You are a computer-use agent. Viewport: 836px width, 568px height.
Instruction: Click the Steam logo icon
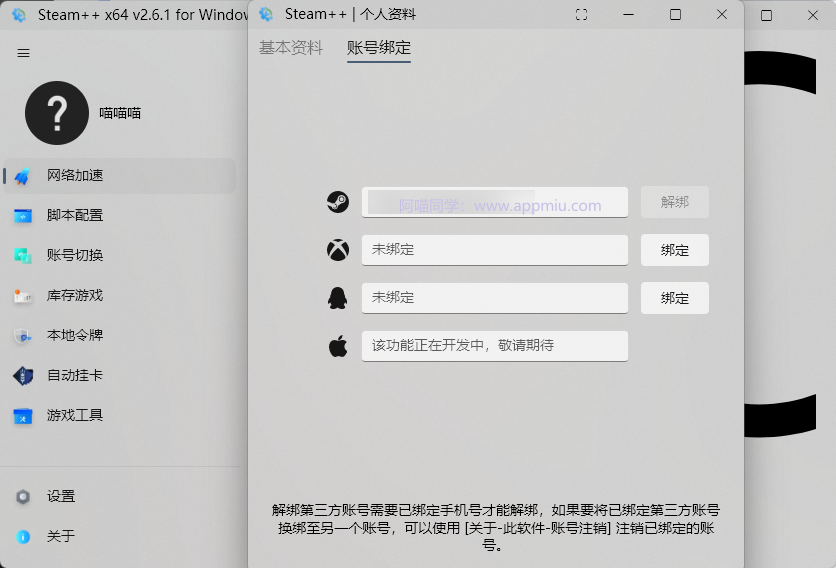click(x=338, y=202)
